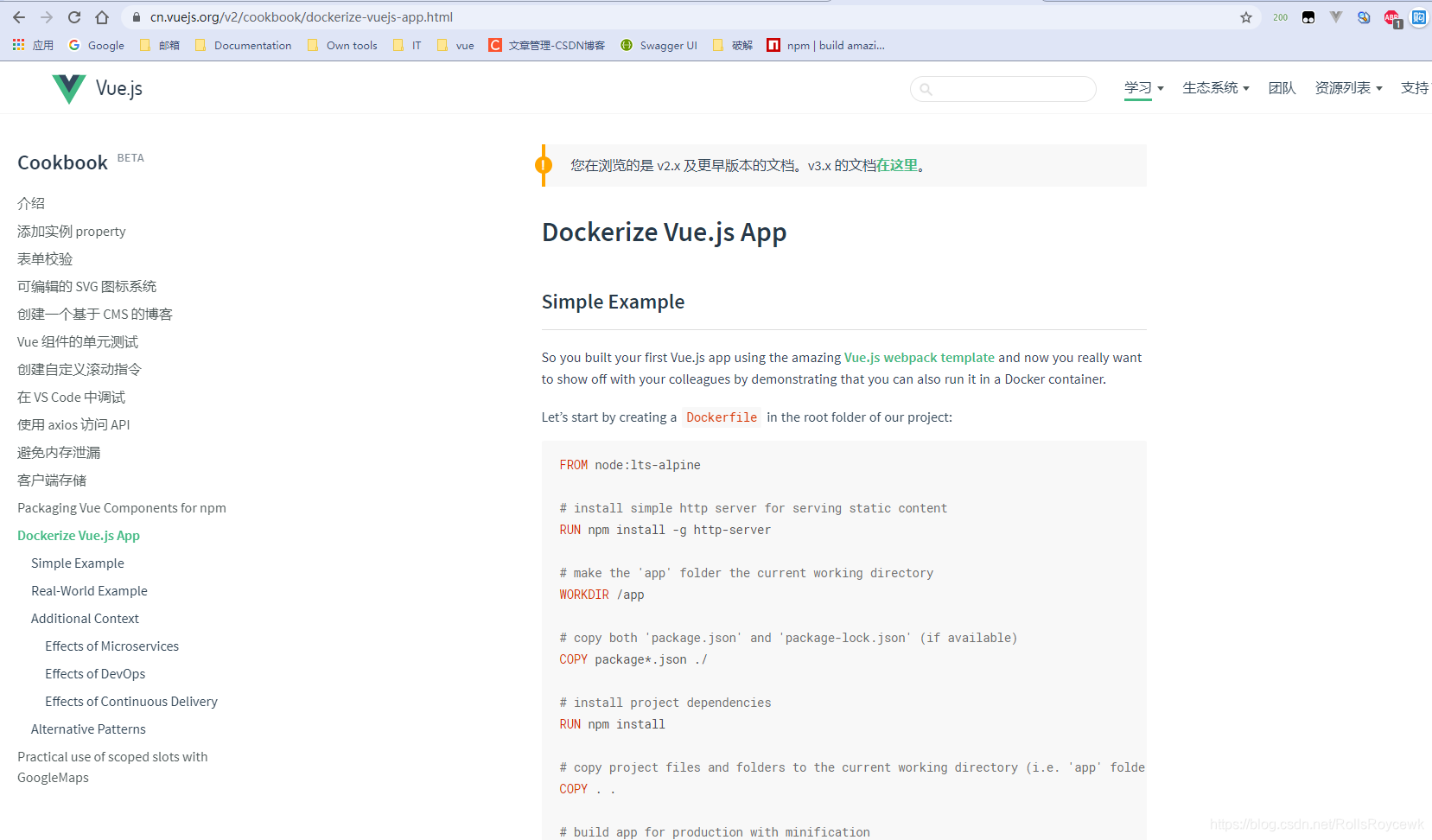The image size is (1432, 840).
Task: Click the address bar URL
Action: coord(302,17)
